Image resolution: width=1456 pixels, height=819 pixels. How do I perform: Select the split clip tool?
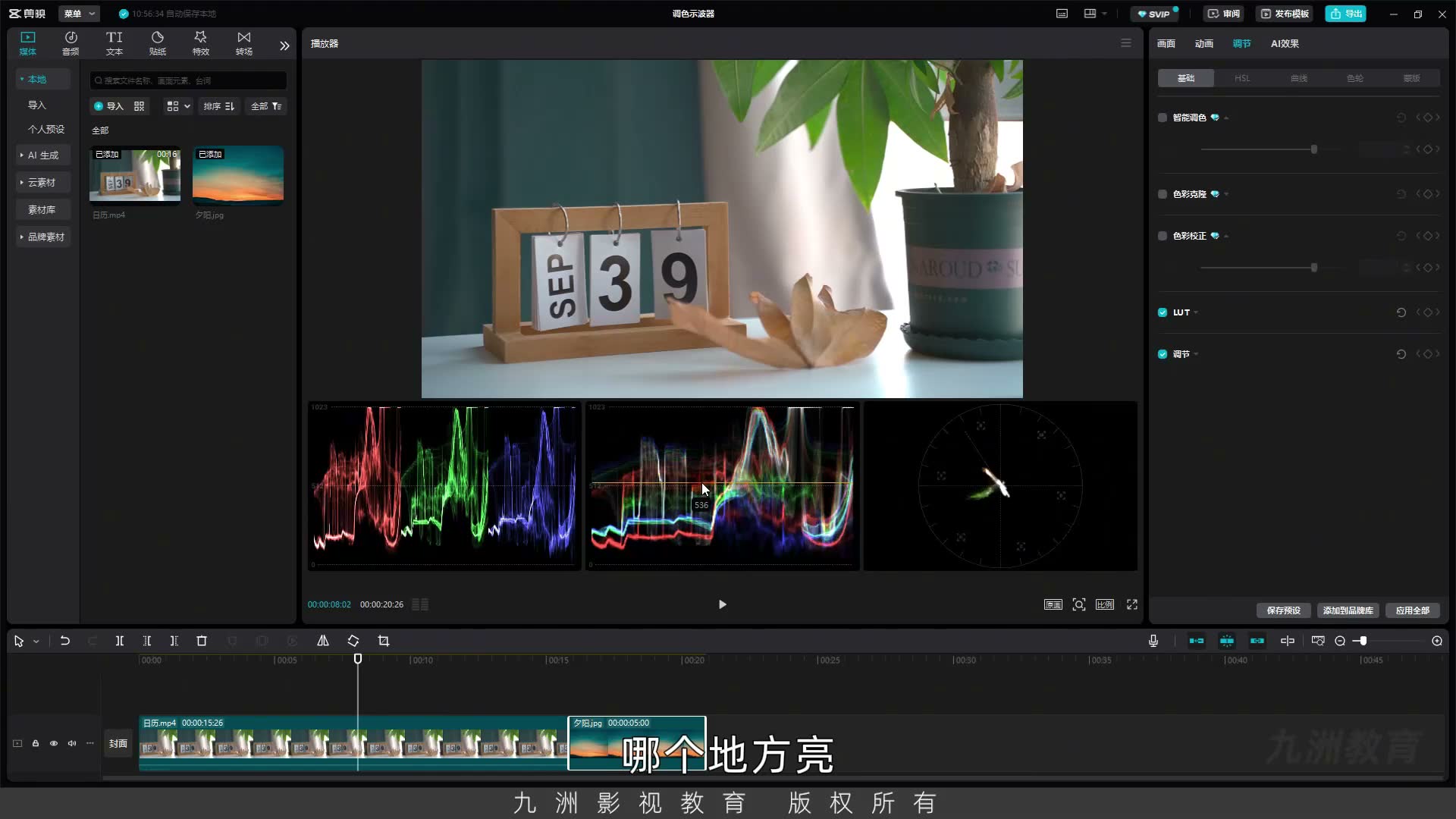point(120,641)
